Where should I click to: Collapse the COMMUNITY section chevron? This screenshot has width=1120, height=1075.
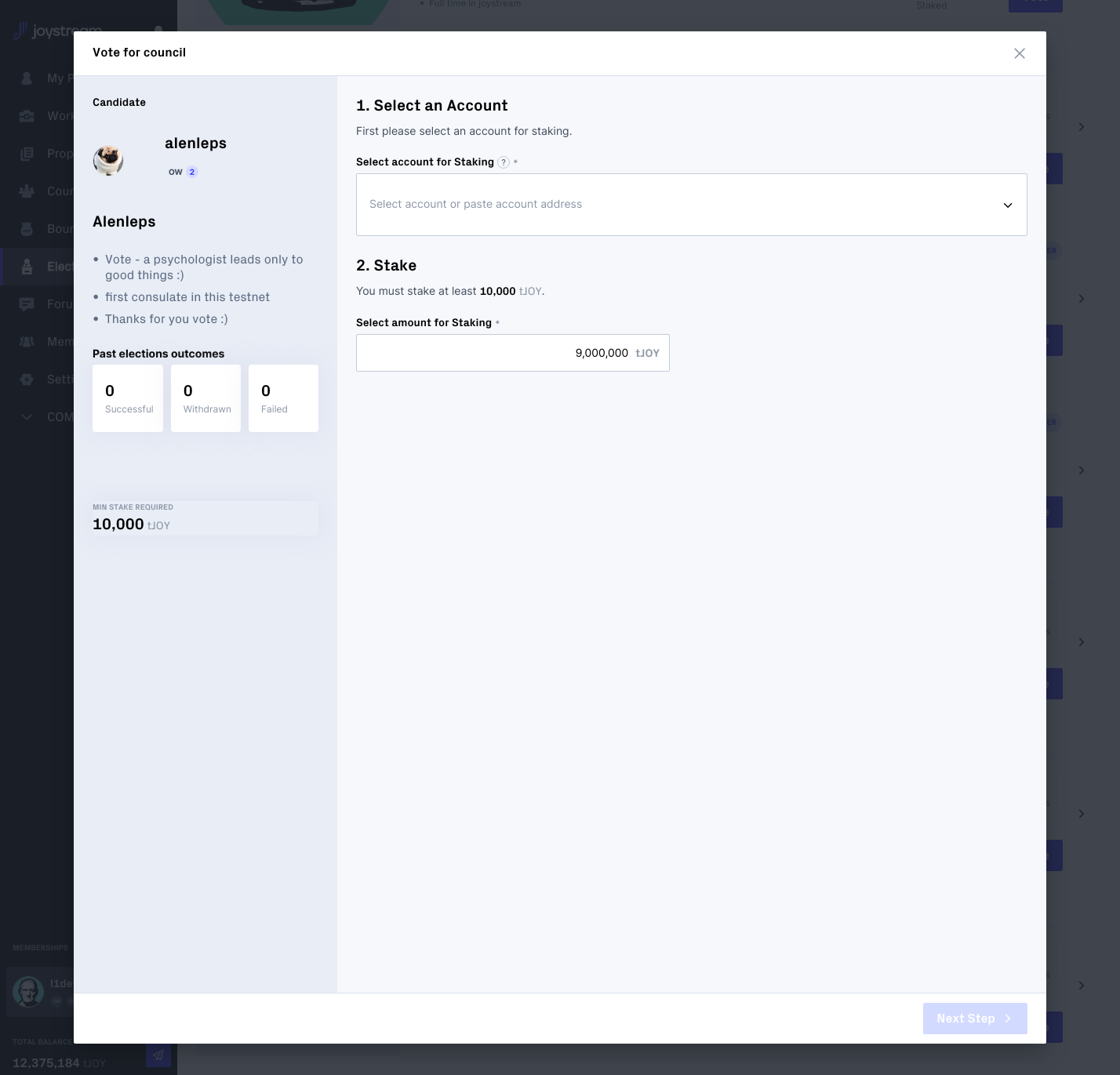click(x=27, y=416)
